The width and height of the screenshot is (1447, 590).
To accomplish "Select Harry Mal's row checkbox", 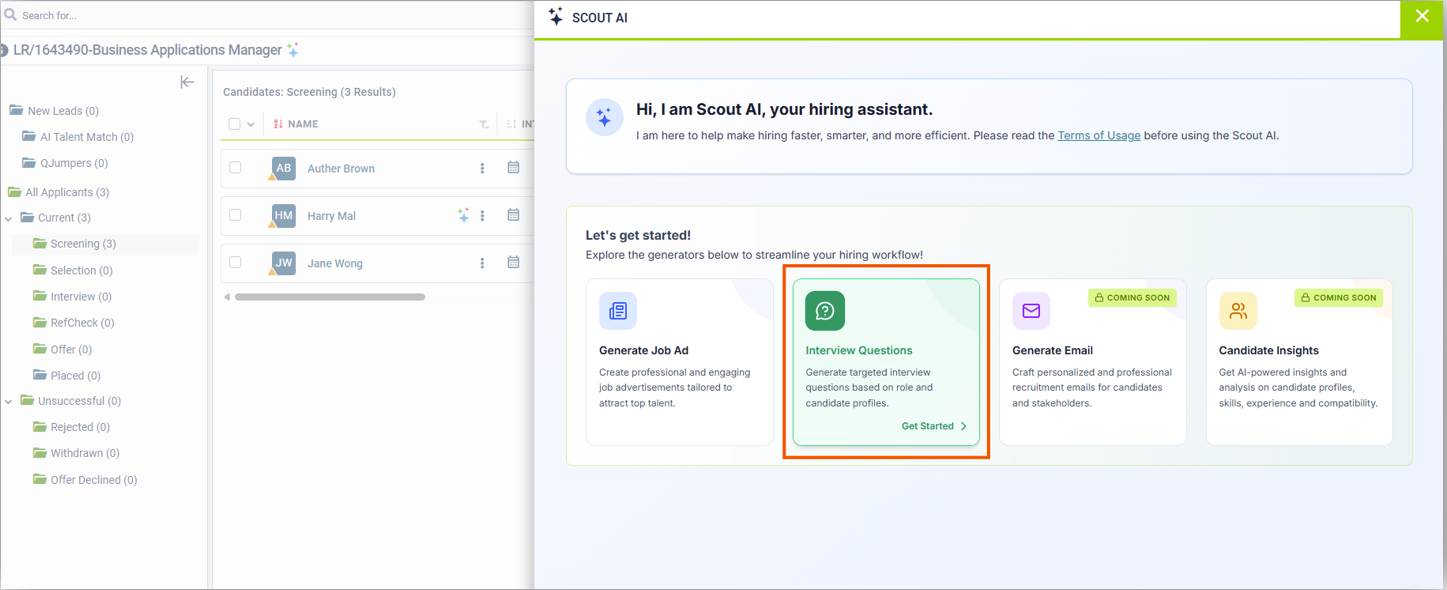I will coord(235,215).
